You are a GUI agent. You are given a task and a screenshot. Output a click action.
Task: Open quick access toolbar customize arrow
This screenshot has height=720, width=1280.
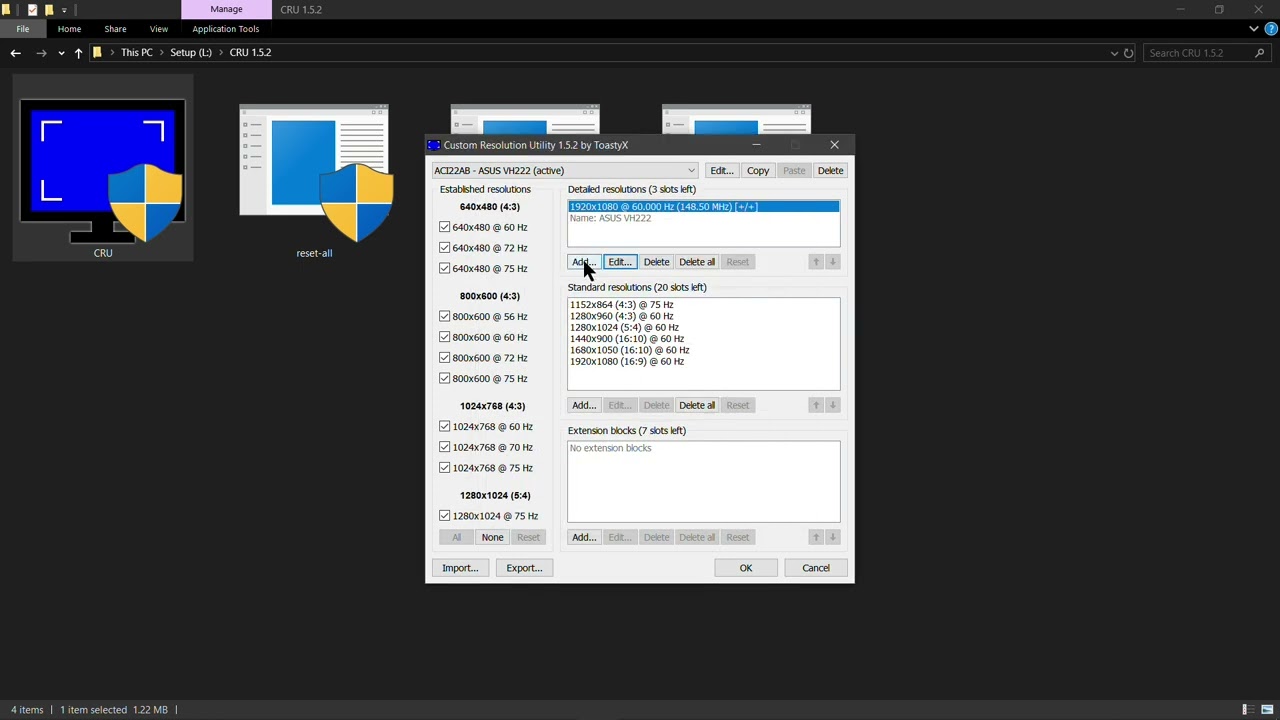coord(64,10)
